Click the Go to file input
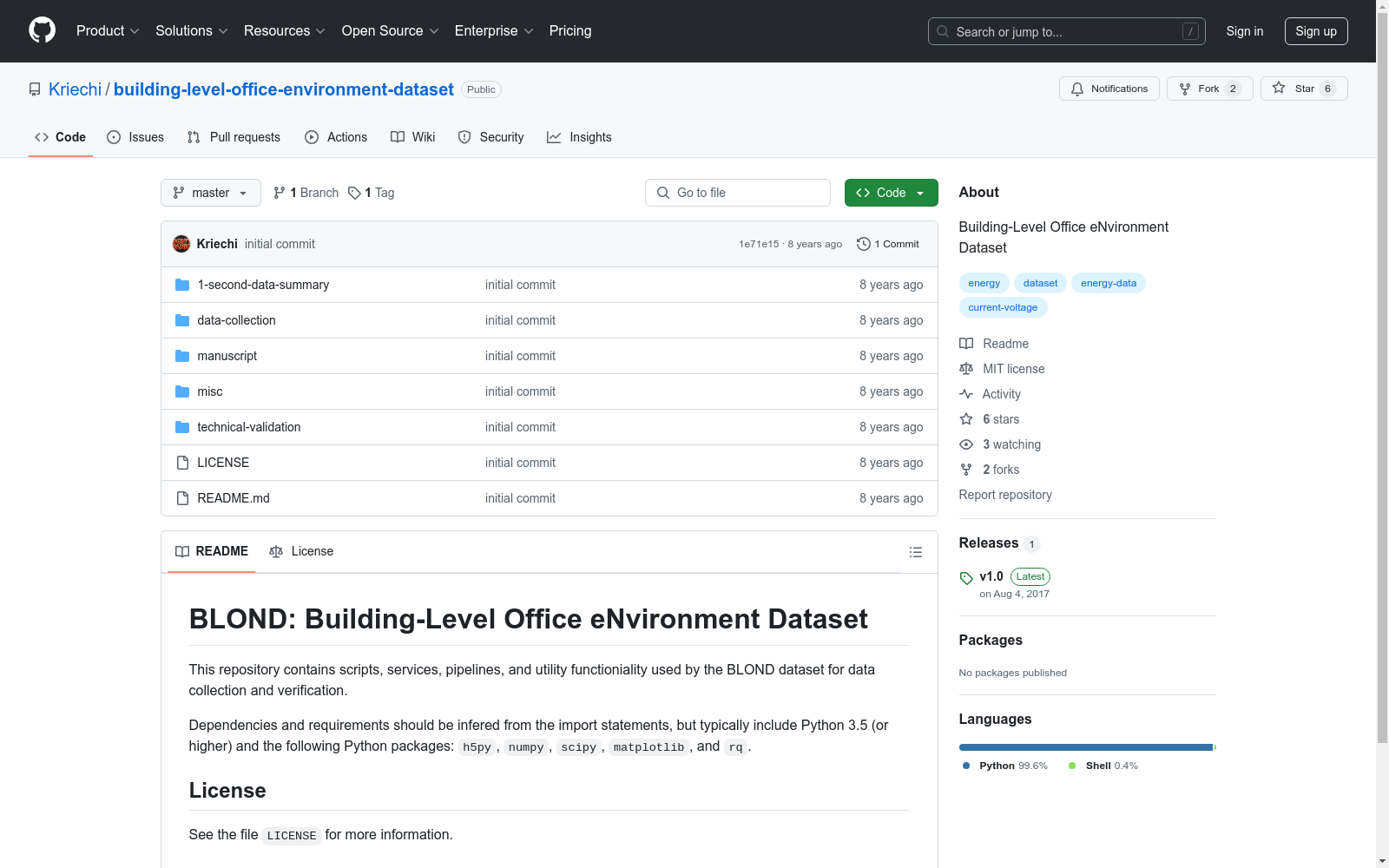Image resolution: width=1389 pixels, height=868 pixels. pos(738,193)
